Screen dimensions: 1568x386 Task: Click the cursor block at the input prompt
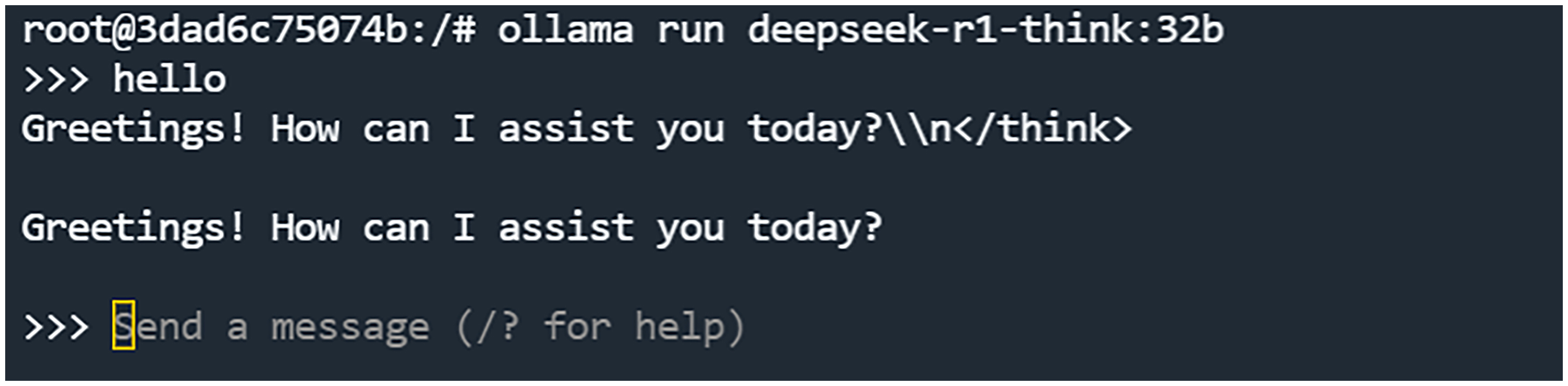click(x=124, y=325)
